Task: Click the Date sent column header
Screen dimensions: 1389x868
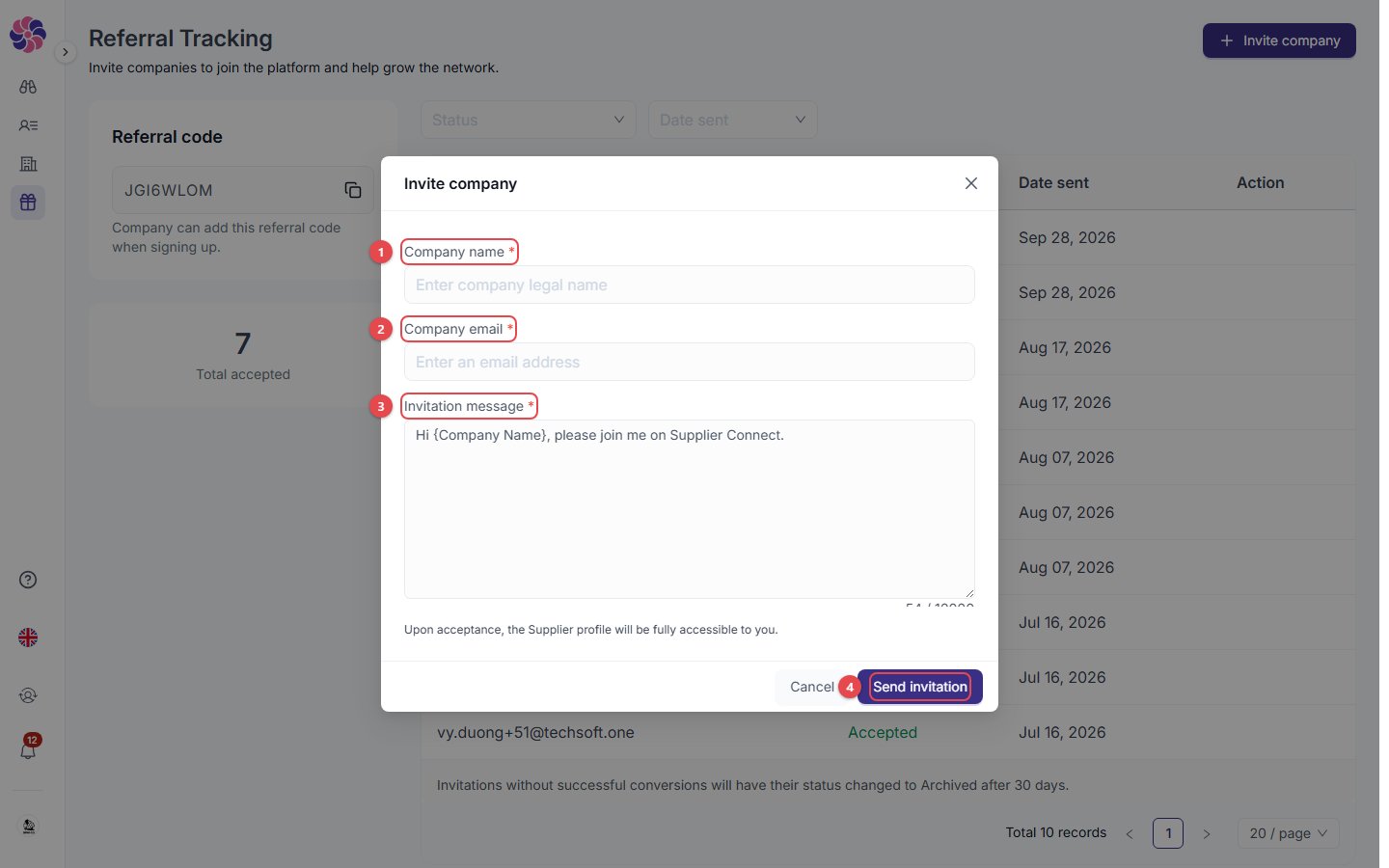Action: [1053, 182]
